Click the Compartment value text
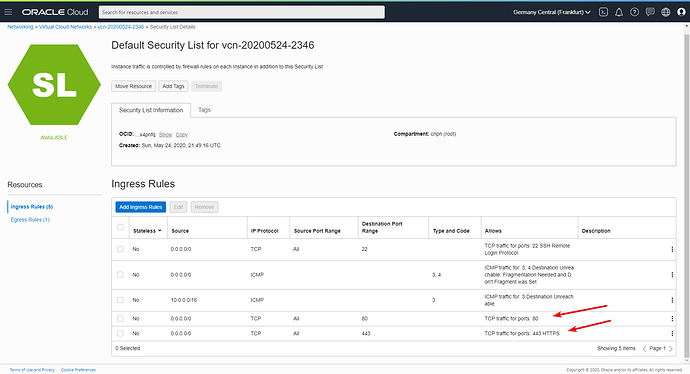690x374 pixels. click(x=443, y=134)
